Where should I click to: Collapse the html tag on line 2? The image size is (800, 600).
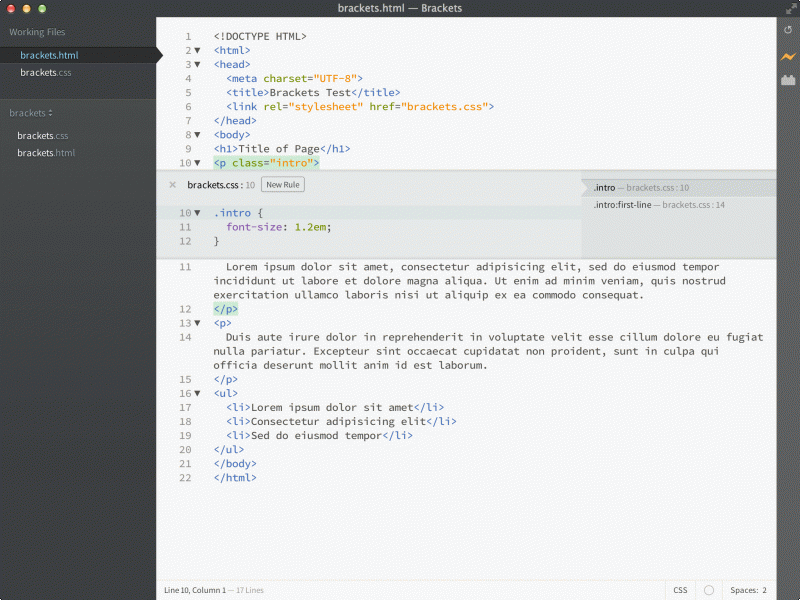(x=197, y=51)
